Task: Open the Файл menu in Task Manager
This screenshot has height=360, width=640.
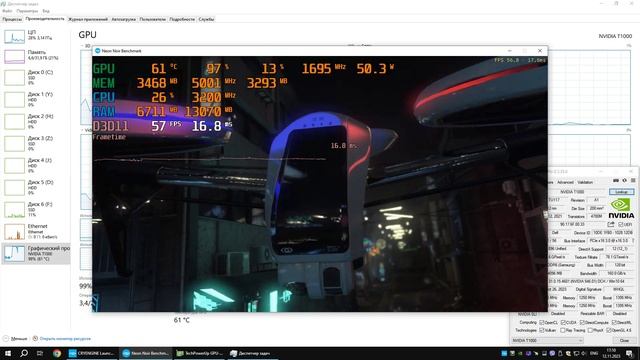Action: (7, 11)
